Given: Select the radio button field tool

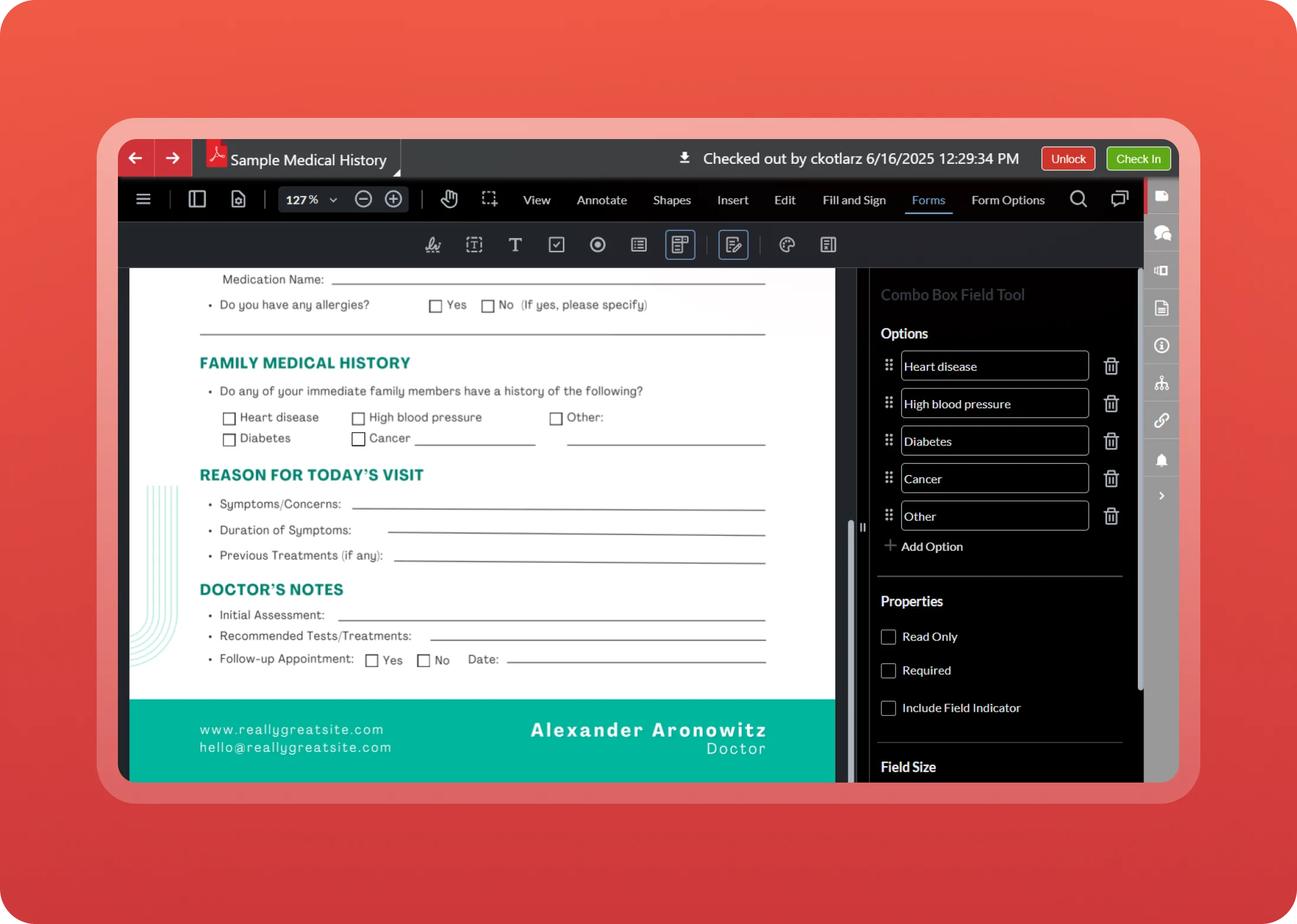Looking at the screenshot, I should (x=597, y=245).
